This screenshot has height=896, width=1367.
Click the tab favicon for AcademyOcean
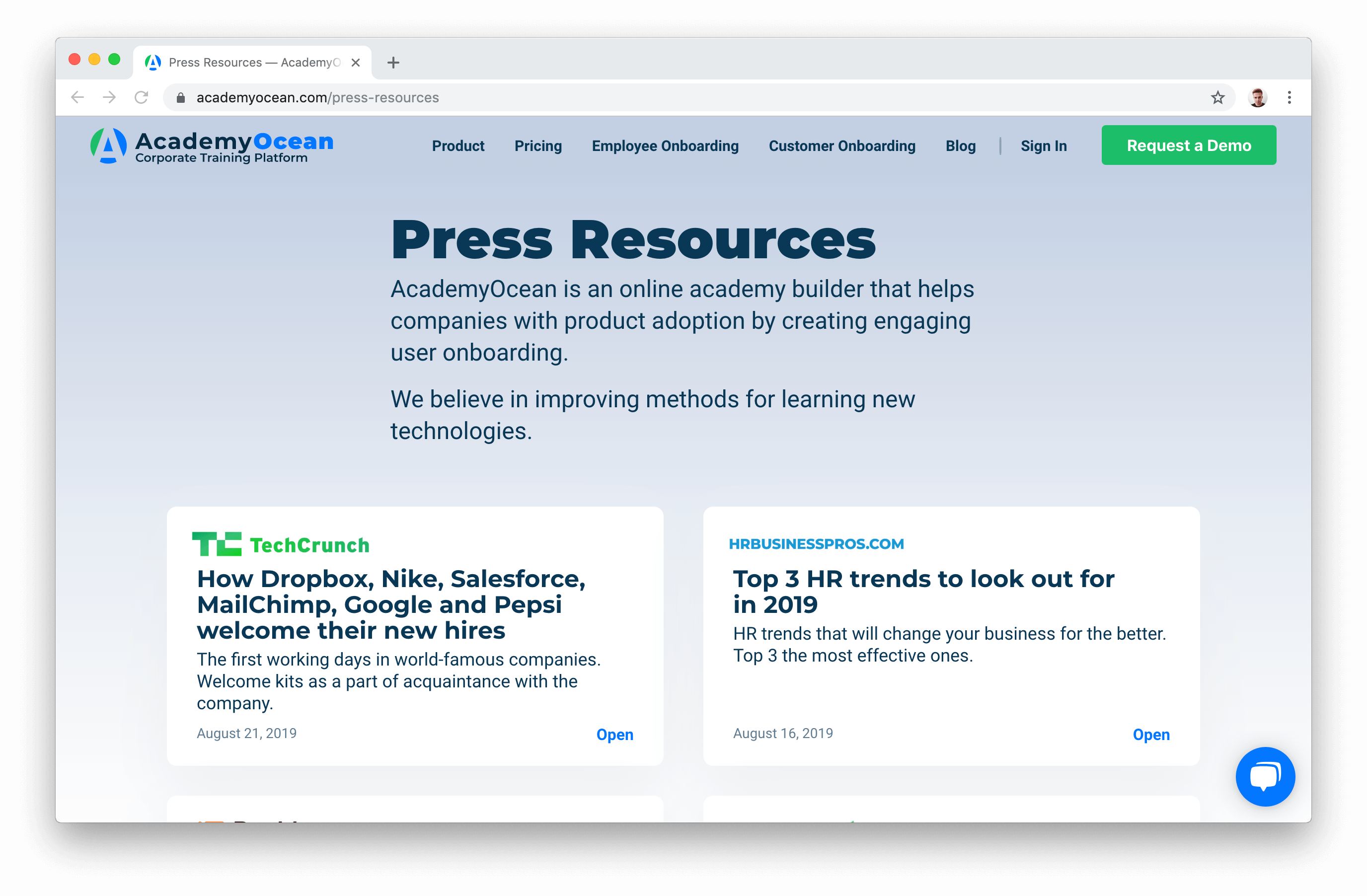tap(153, 62)
